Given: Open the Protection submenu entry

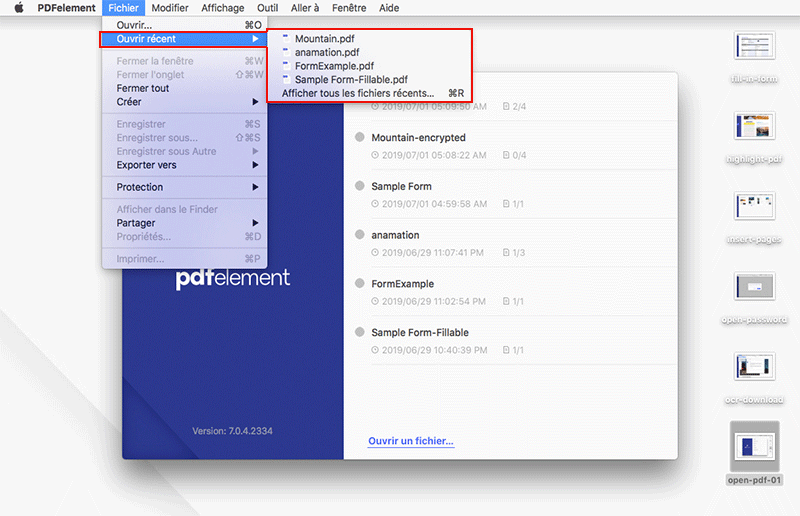Looking at the screenshot, I should tap(184, 187).
